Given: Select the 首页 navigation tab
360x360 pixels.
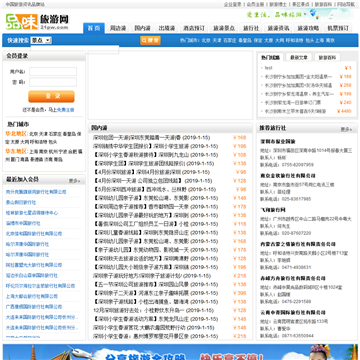Looking at the screenshot, I should click(x=94, y=28).
